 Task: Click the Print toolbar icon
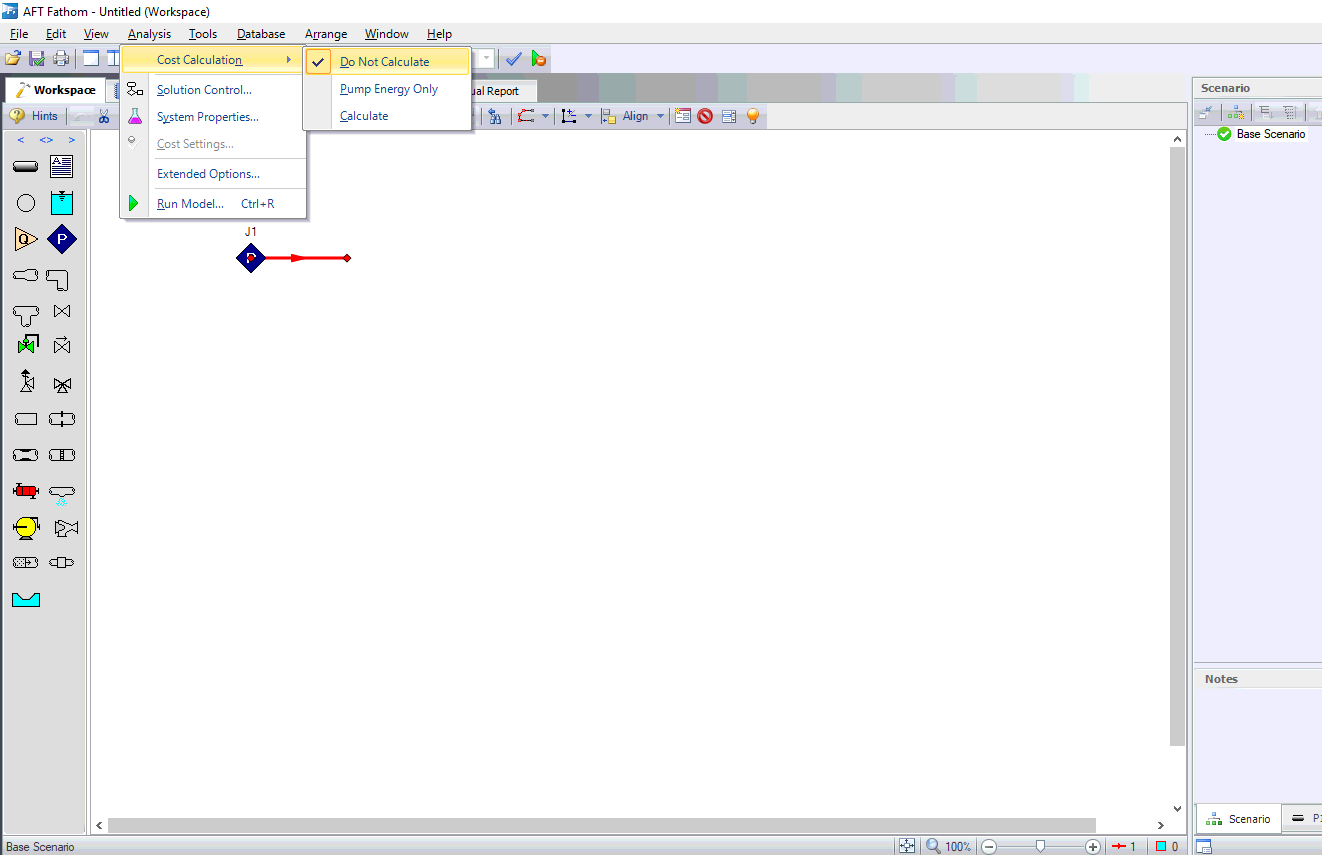click(61, 59)
